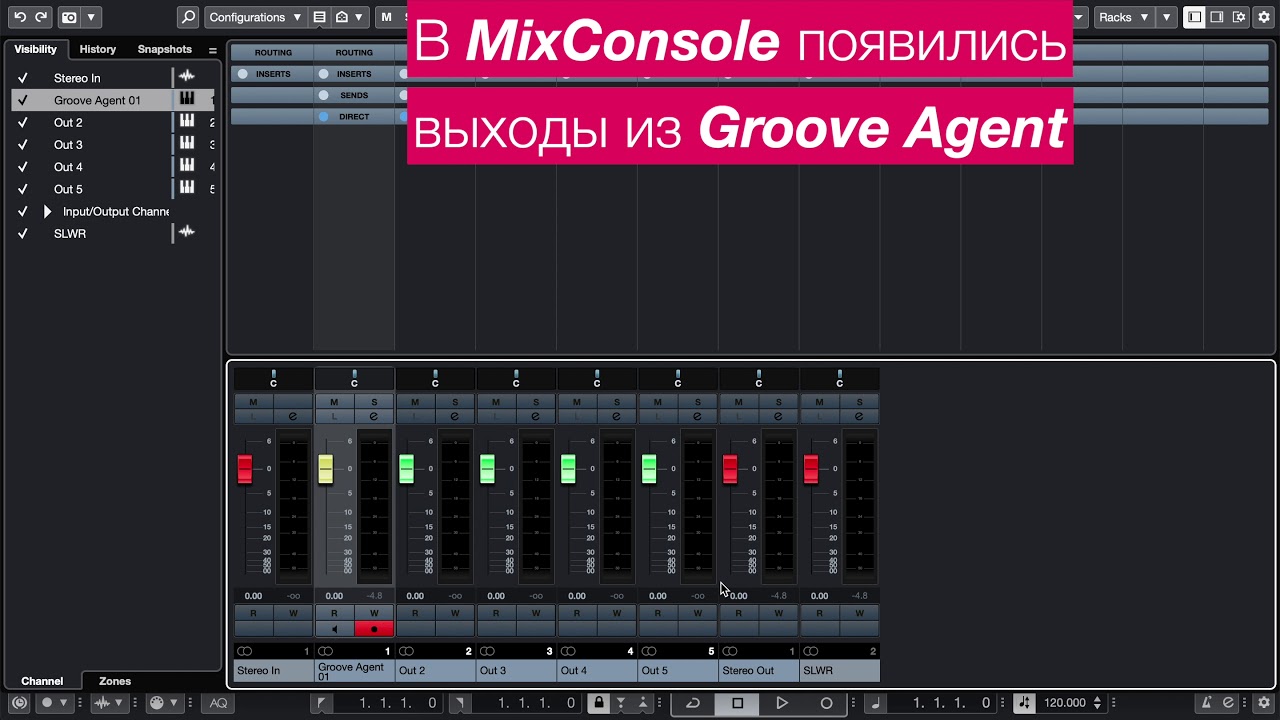This screenshot has width=1280, height=720.
Task: Click the Out 5 green fader
Action: click(x=649, y=469)
